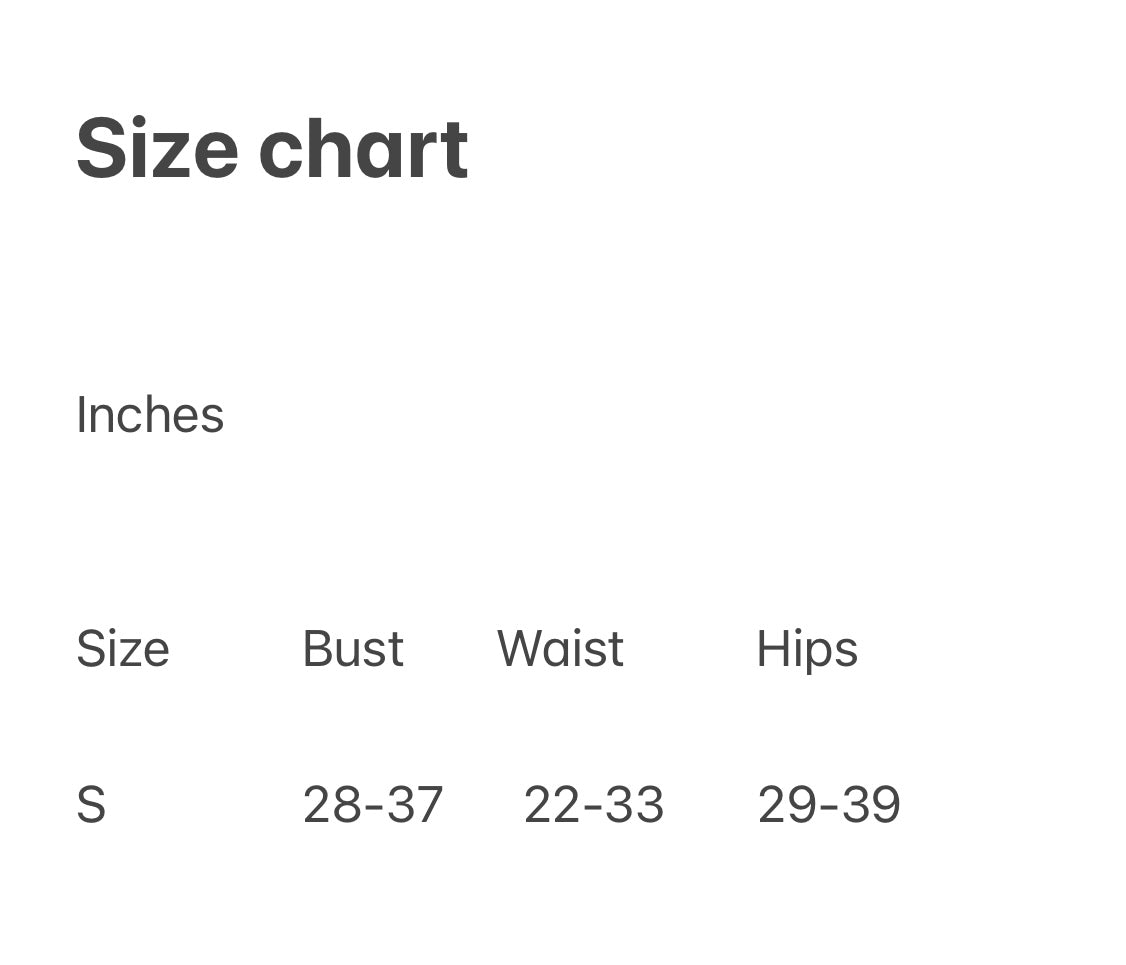The width and height of the screenshot is (1126, 965).
Task: Click the bust measurement "28-37"
Action: 372,805
